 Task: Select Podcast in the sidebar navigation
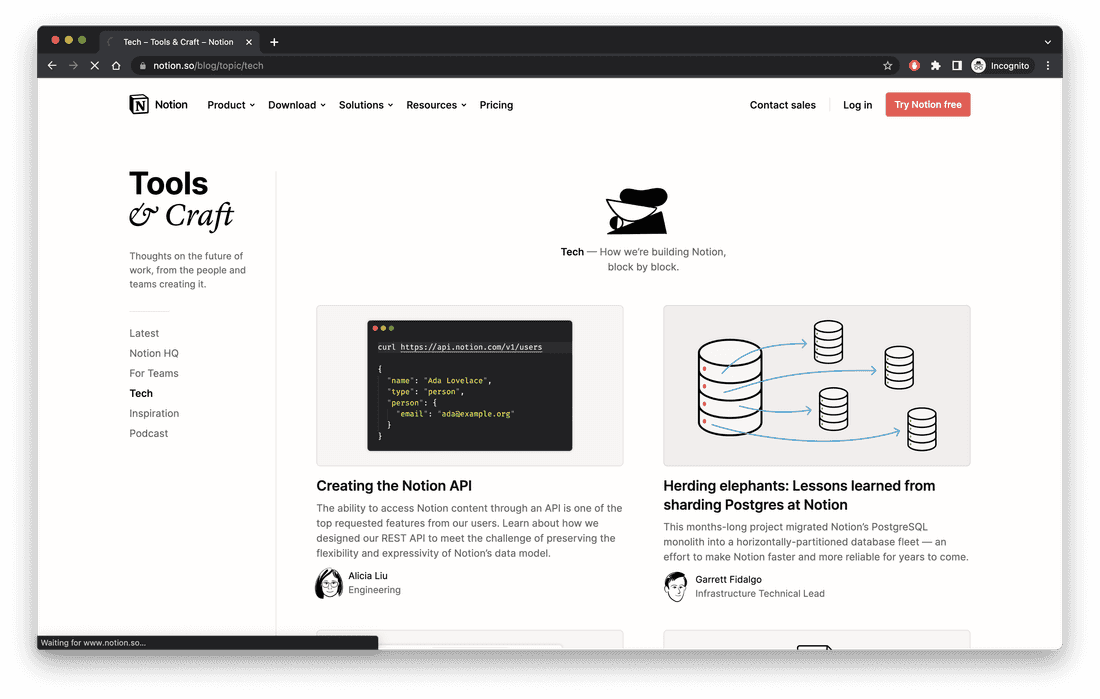tap(148, 433)
